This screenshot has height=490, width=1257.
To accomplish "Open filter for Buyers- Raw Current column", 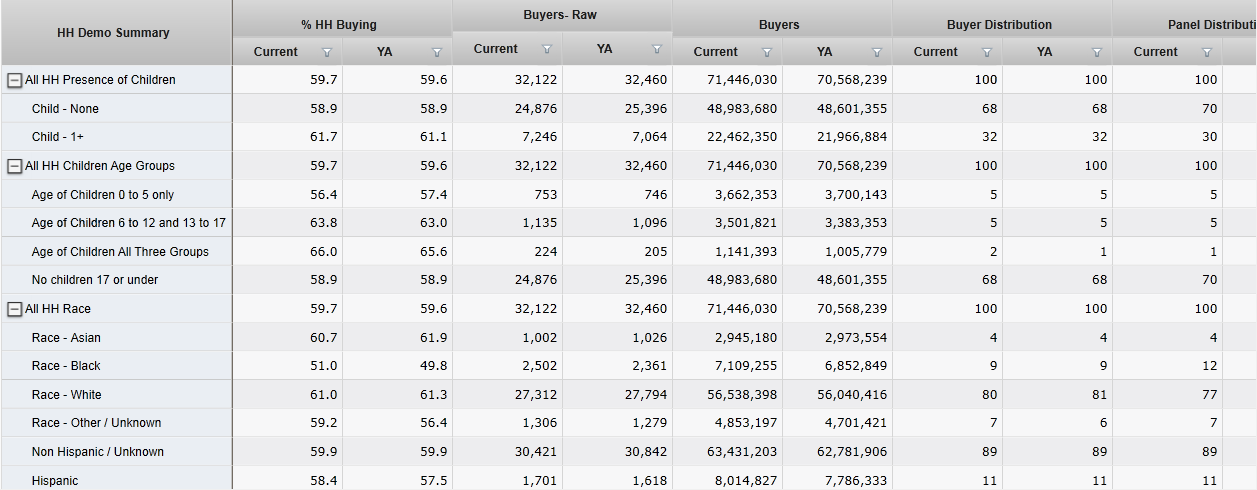I will [547, 49].
